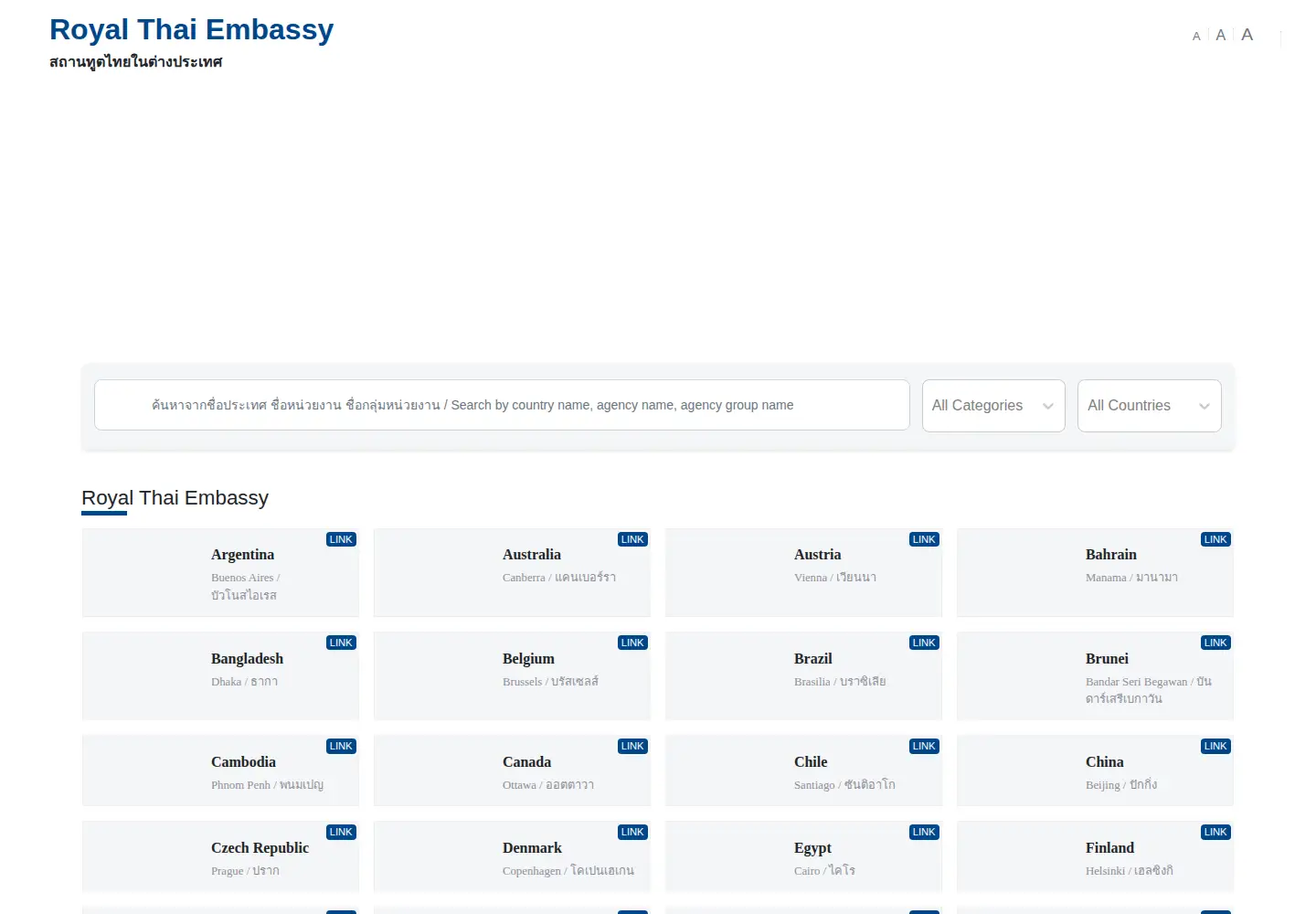Open the Czech Republic embassy card
This screenshot has width=1316, height=914.
pos(220,856)
